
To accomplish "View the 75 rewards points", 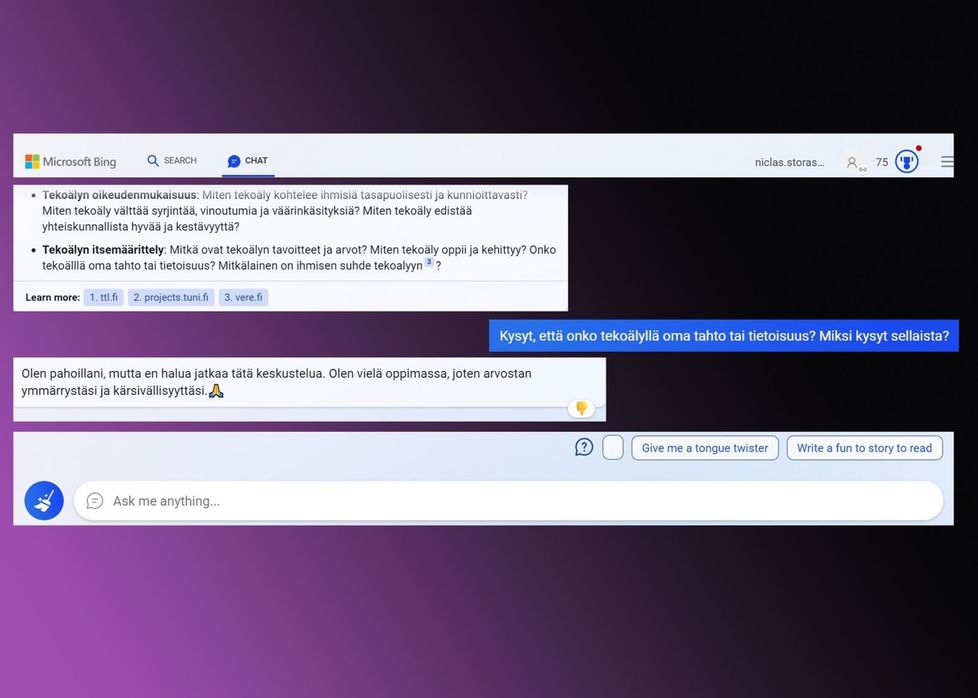I will click(x=882, y=162).
